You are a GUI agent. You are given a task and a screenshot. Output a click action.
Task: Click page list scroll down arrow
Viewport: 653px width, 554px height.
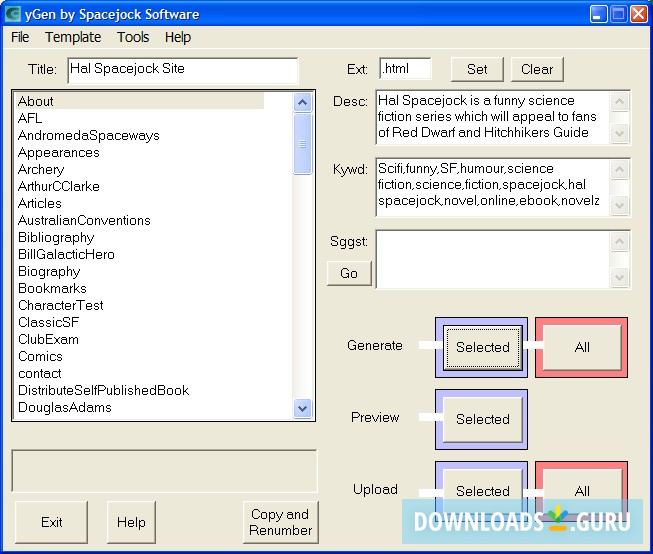pos(302,408)
